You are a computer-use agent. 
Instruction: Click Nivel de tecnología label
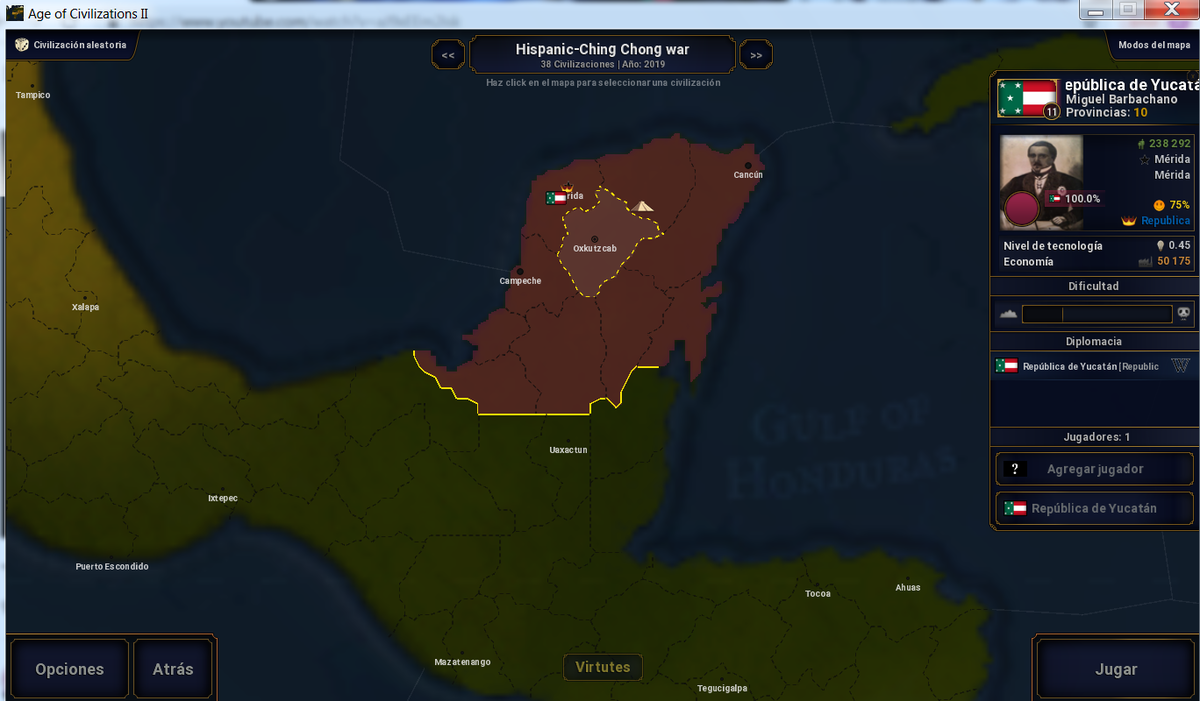1053,245
